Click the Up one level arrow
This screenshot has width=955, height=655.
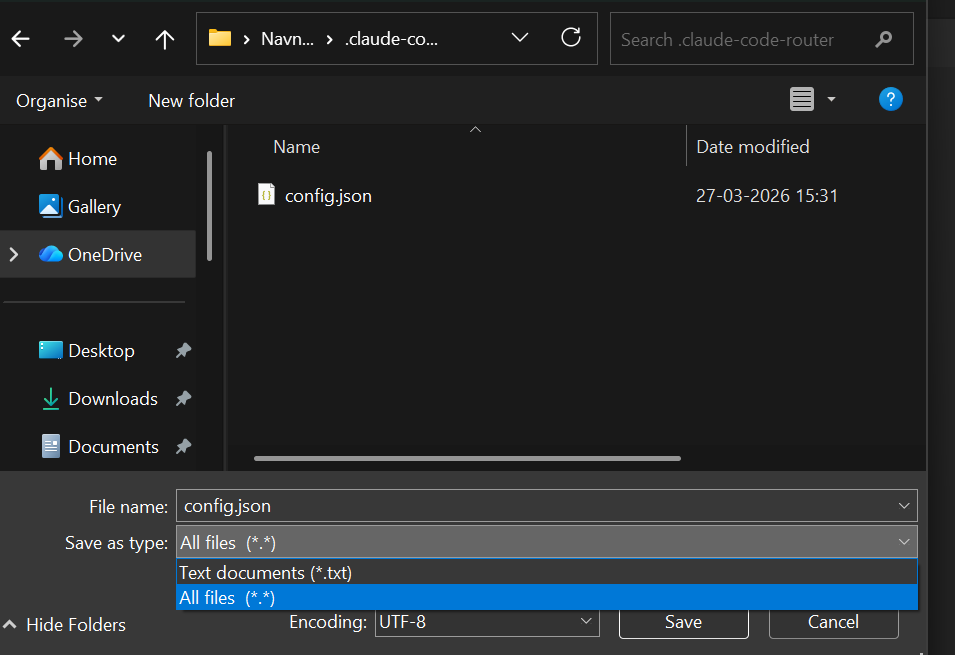pyautogui.click(x=165, y=39)
